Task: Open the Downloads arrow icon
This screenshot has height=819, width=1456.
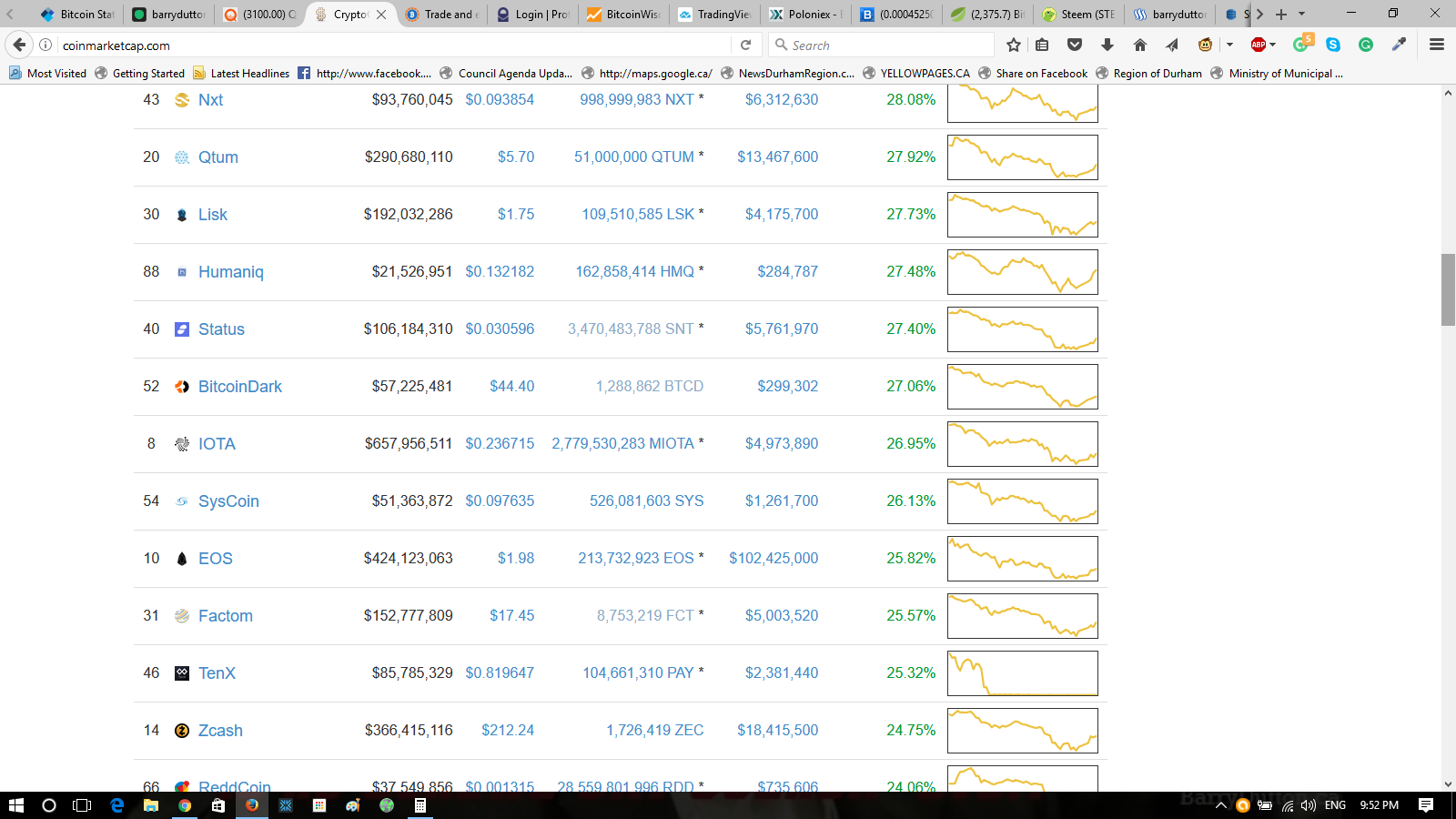Action: coord(1107,45)
